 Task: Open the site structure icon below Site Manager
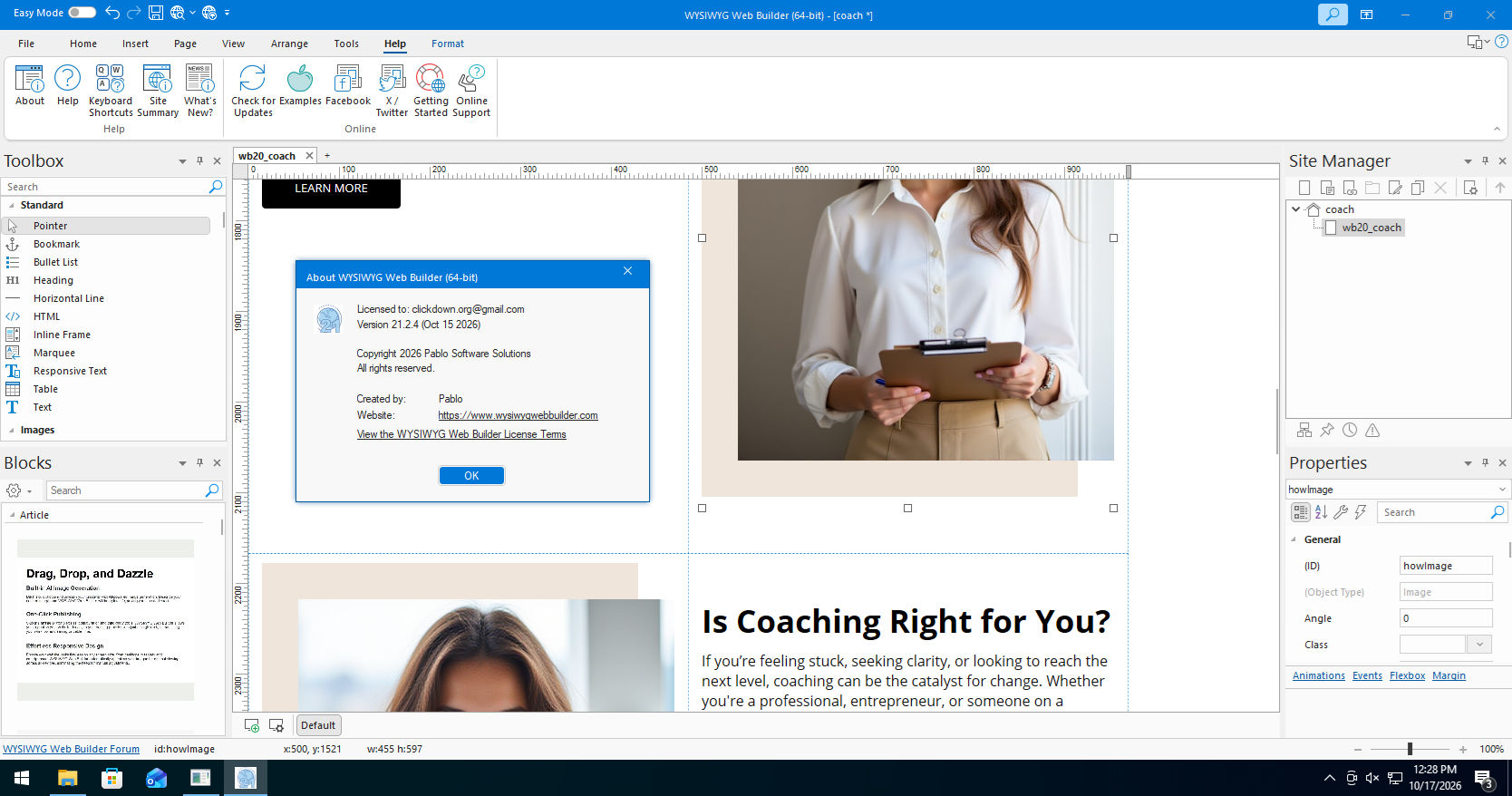tap(1304, 430)
